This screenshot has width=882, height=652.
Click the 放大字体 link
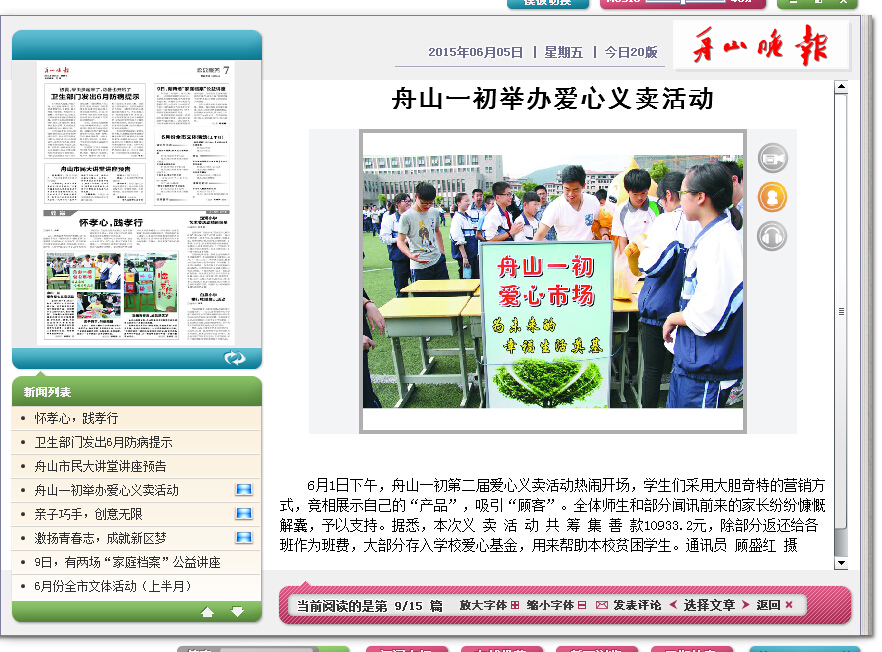(x=483, y=605)
